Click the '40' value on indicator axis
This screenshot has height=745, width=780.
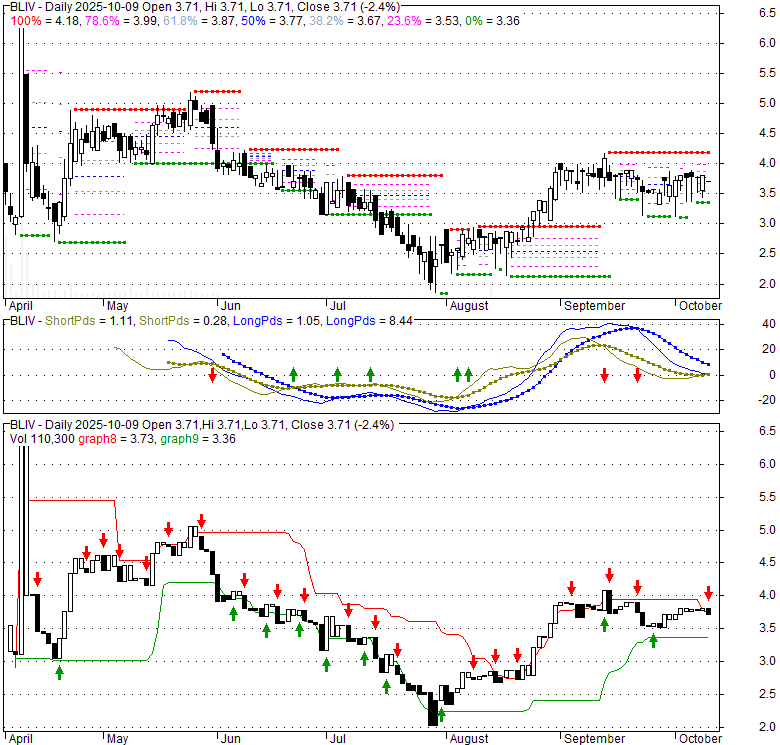(x=769, y=324)
